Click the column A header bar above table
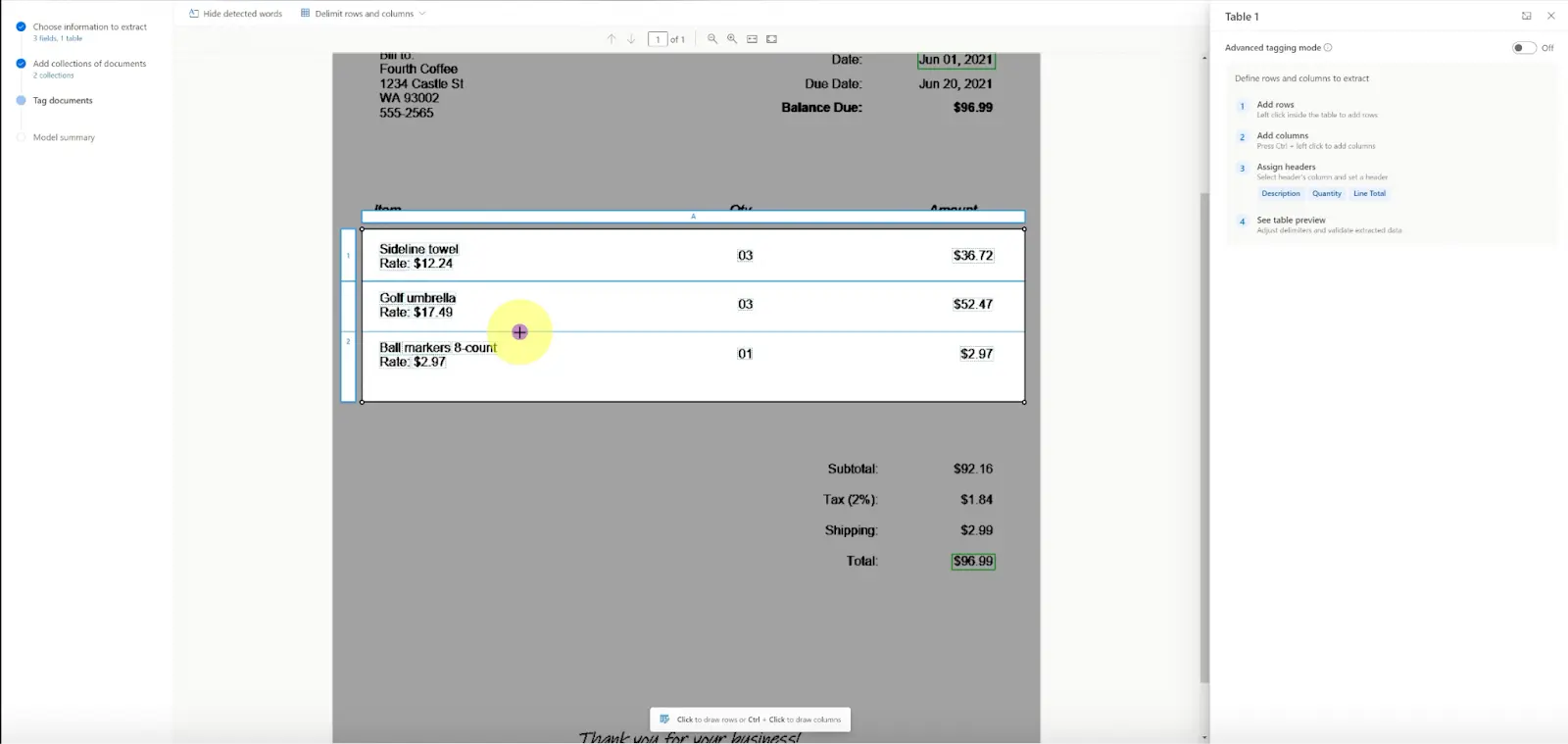This screenshot has width=1568, height=744. [693, 217]
